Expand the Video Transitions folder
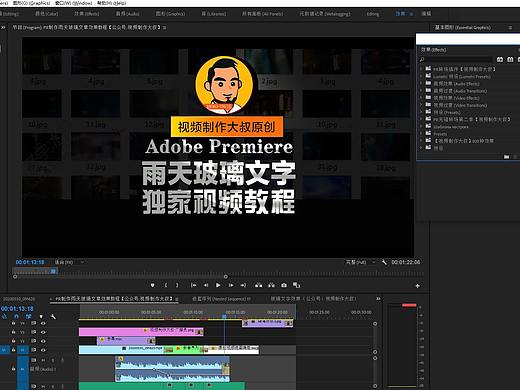 pyautogui.click(x=421, y=105)
